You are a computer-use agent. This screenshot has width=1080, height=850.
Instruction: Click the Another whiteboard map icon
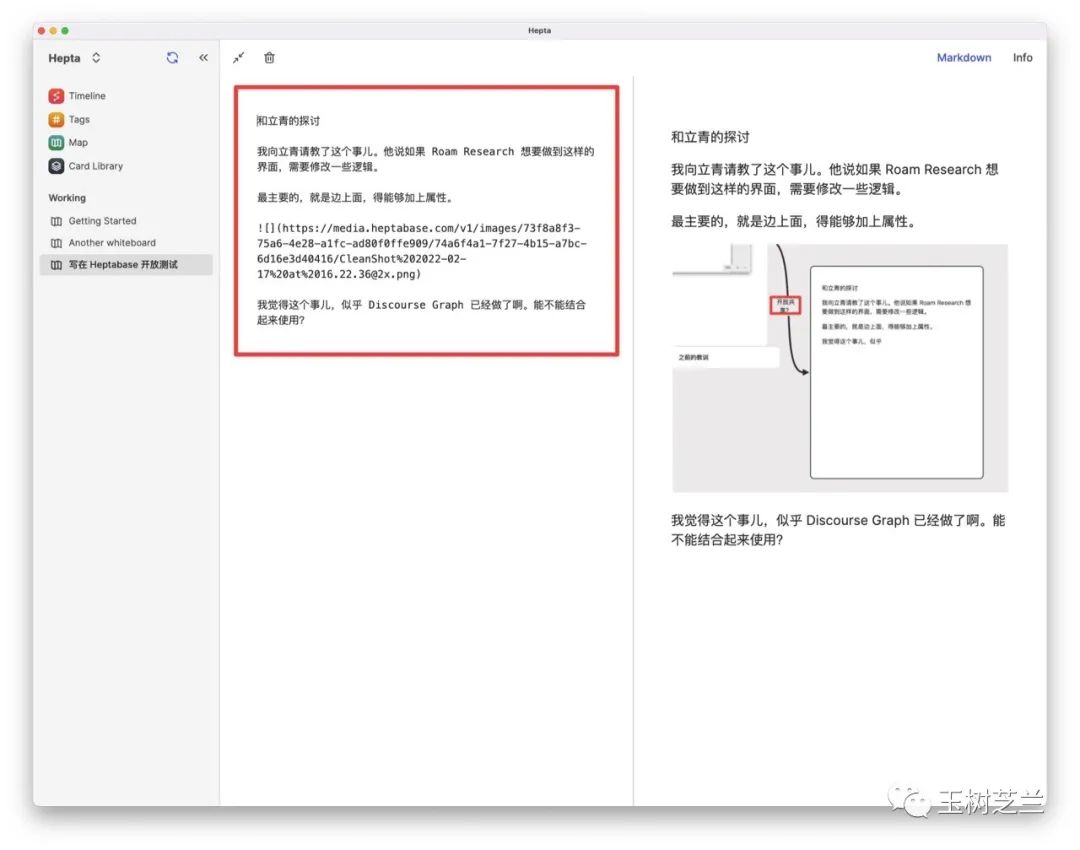click(56, 243)
